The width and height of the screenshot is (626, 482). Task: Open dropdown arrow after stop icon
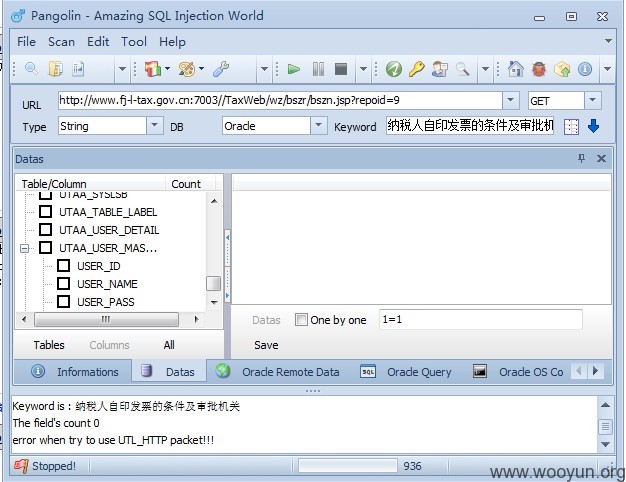point(363,69)
